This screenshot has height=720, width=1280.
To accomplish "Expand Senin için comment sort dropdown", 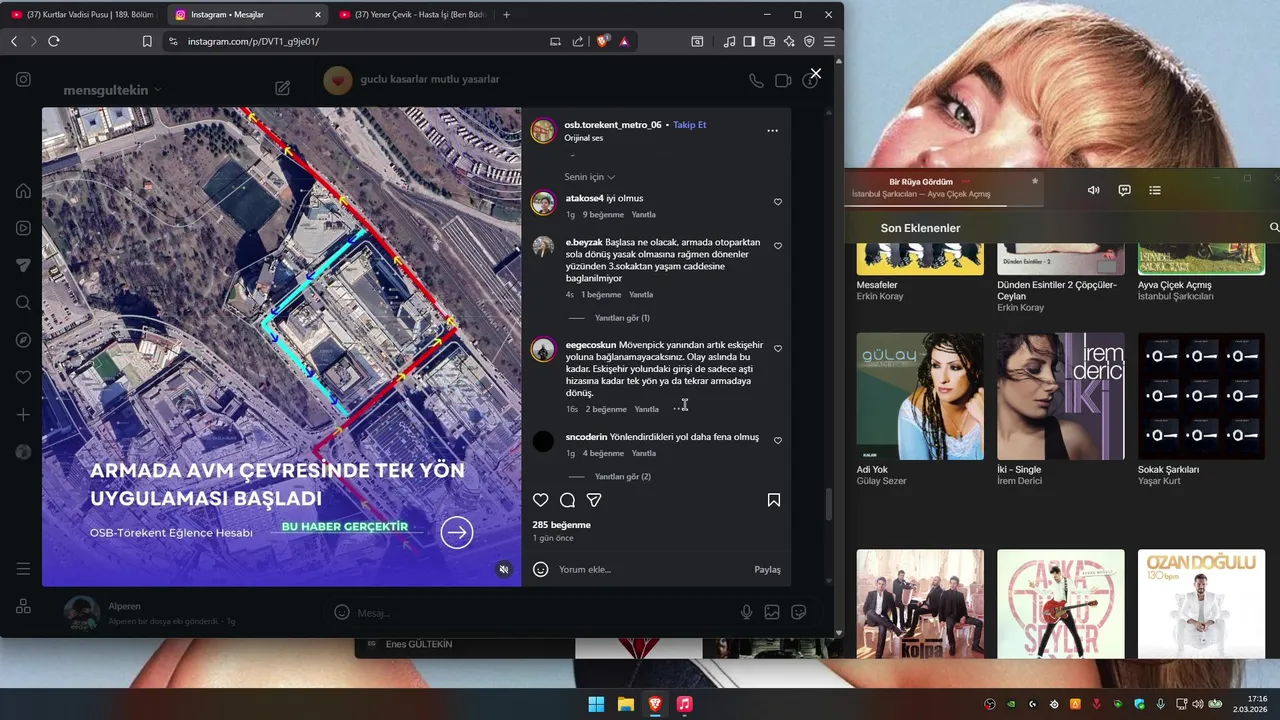I will point(589,177).
